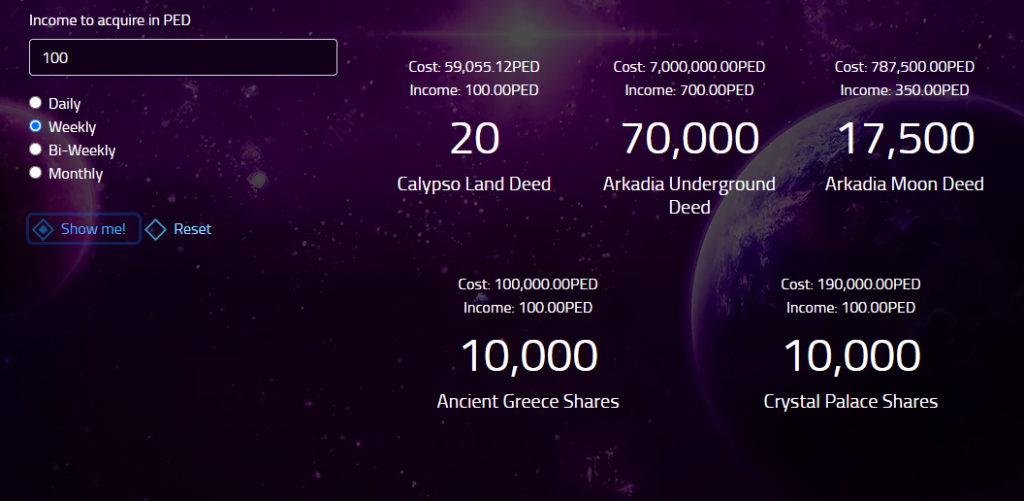Click the Crystal Palace Shares label

pyautogui.click(x=851, y=401)
